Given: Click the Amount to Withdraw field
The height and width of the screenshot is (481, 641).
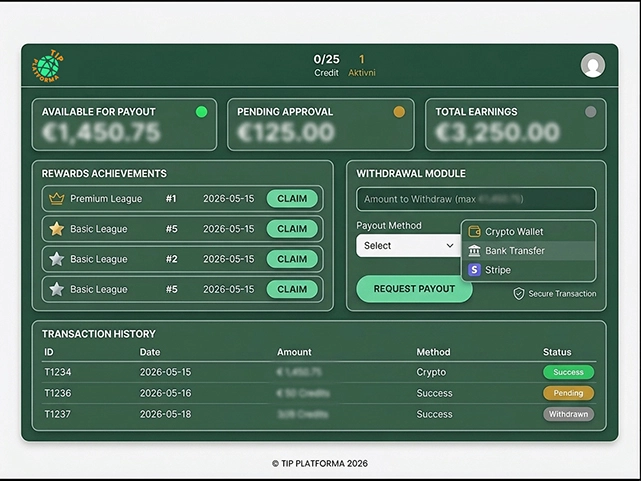Looking at the screenshot, I should click(x=476, y=199).
